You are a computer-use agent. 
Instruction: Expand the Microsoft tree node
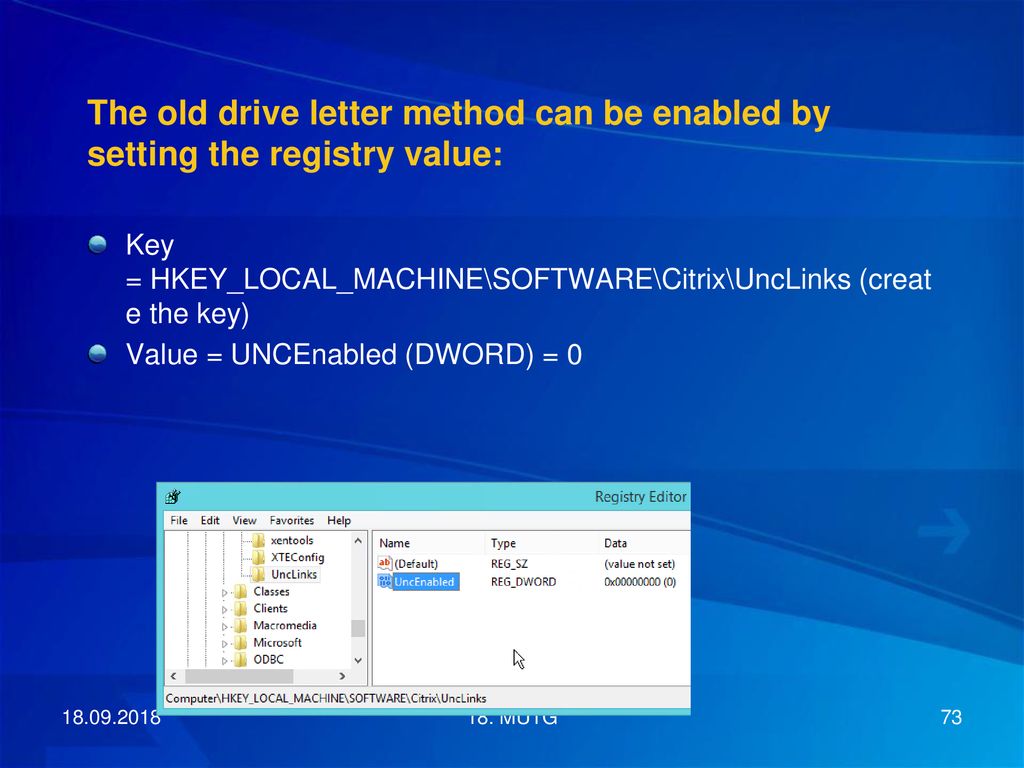[225, 644]
